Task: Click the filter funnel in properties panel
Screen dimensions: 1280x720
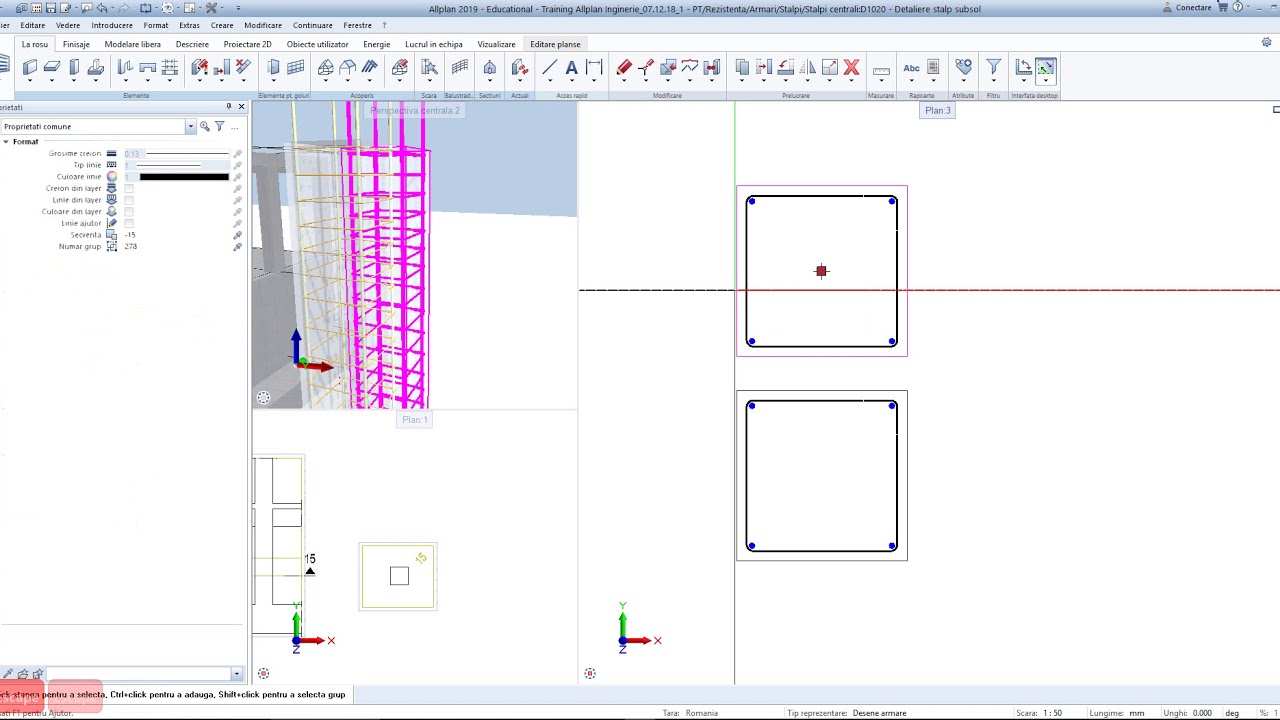Action: click(x=219, y=126)
